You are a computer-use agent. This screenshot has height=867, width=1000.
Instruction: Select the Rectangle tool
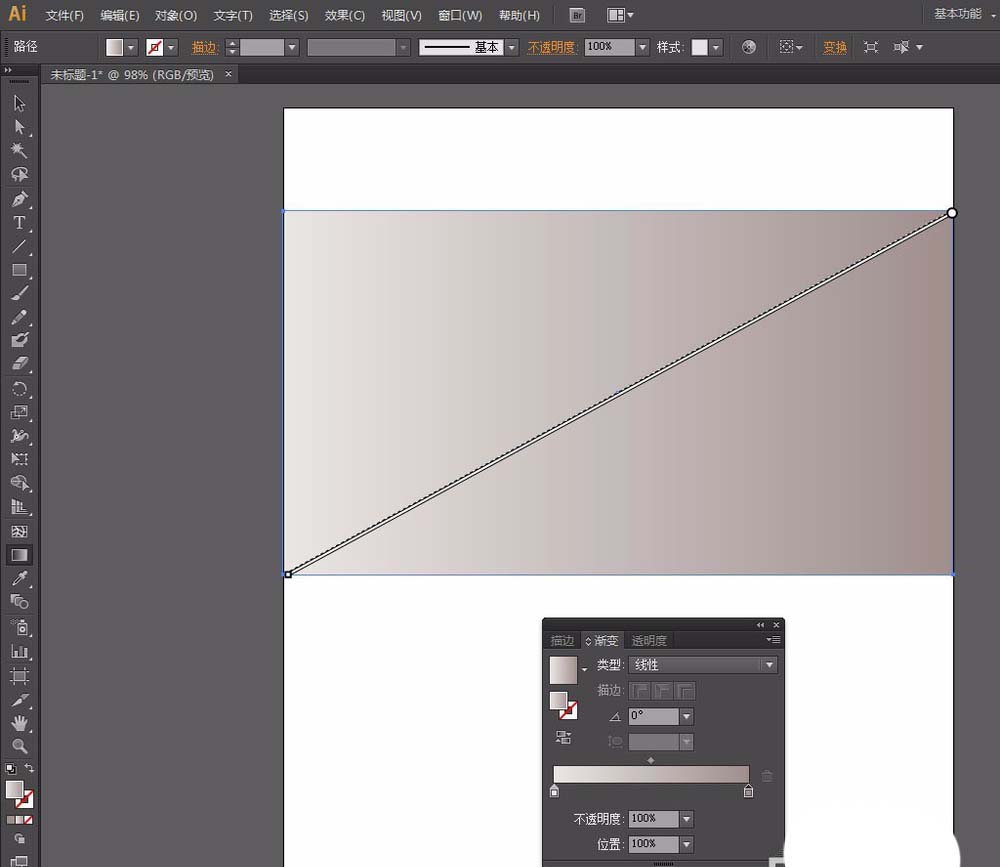click(x=19, y=270)
